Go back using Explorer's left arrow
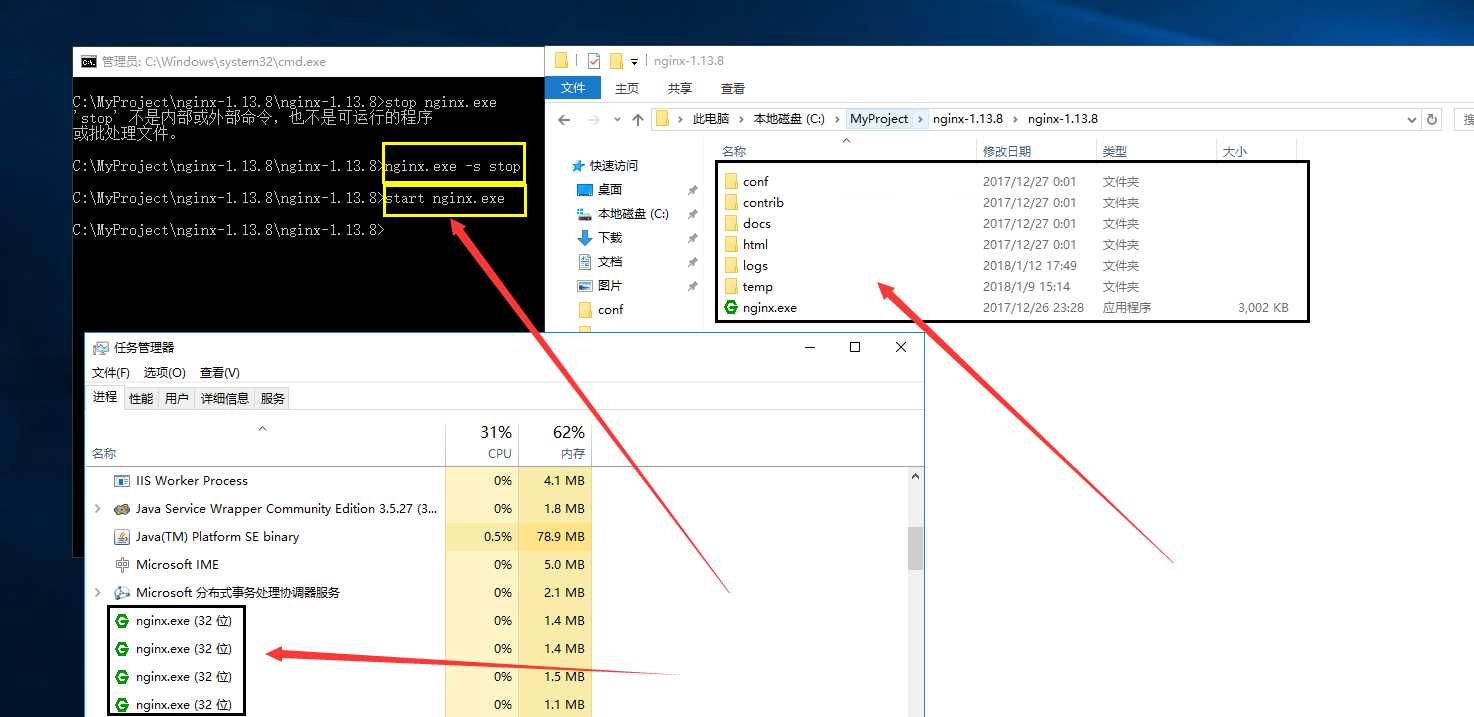The image size is (1474, 717). click(x=564, y=119)
